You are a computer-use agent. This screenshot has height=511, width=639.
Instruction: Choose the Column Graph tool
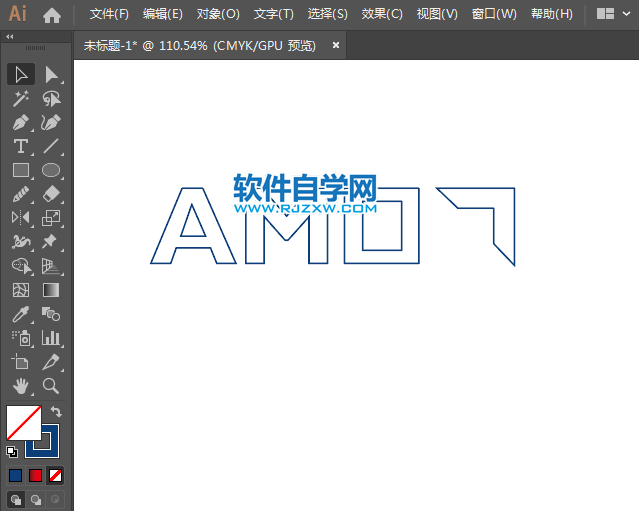click(51, 338)
